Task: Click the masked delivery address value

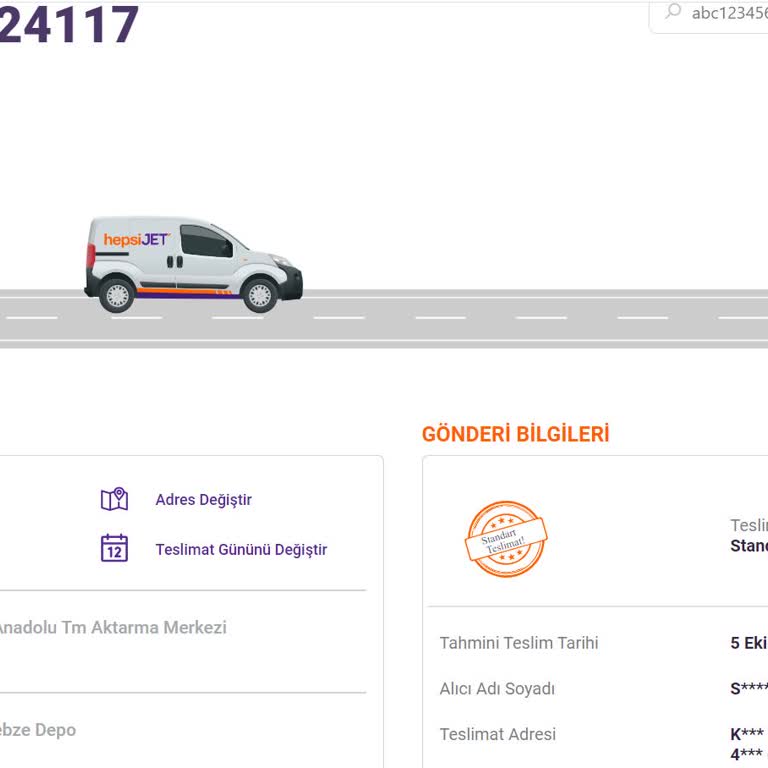Action: click(748, 744)
